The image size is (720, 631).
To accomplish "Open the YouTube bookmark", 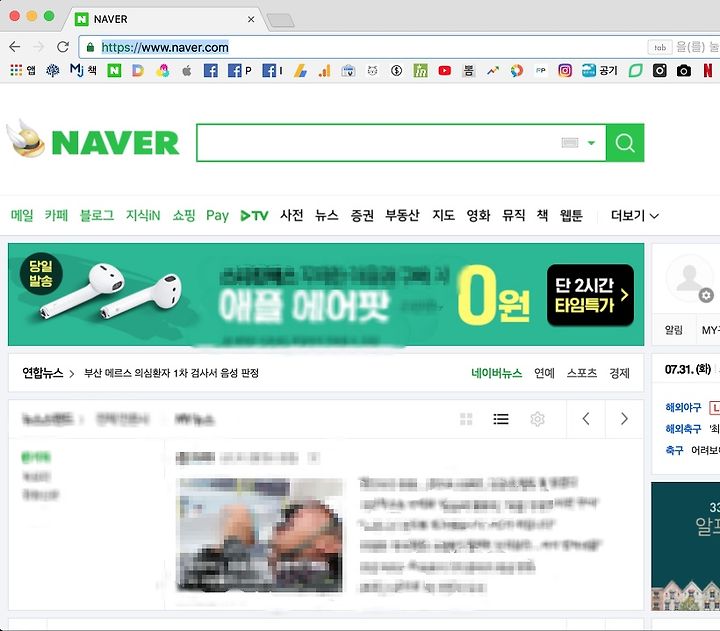I will [444, 71].
